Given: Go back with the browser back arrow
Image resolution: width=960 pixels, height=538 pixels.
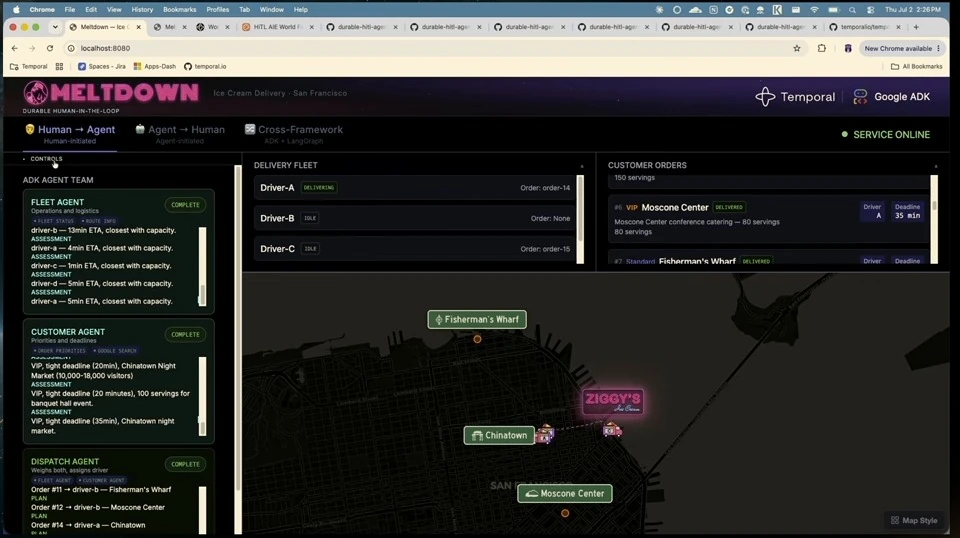Looking at the screenshot, I should coord(15,48).
